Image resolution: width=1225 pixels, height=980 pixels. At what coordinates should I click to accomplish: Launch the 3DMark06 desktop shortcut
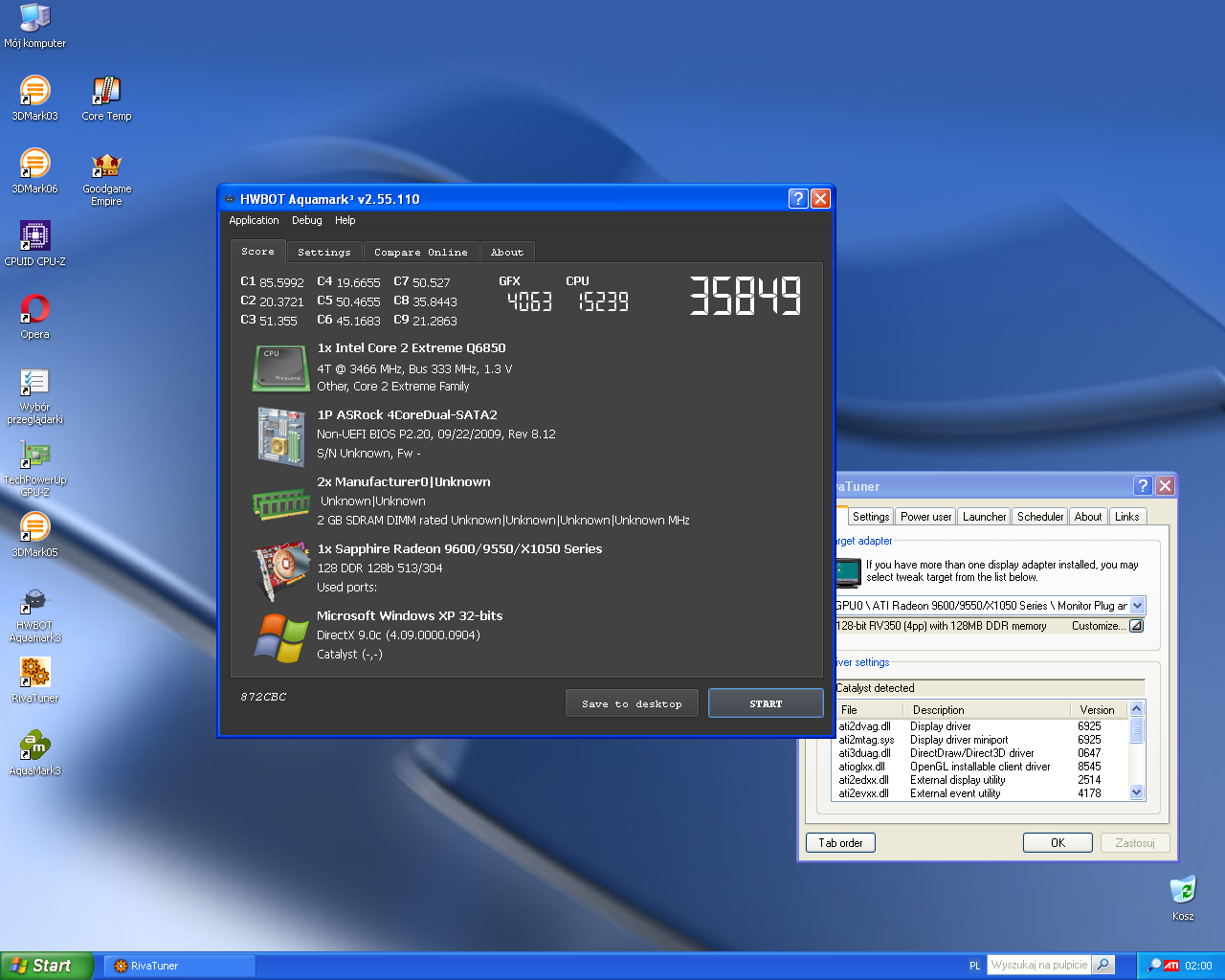(x=34, y=171)
